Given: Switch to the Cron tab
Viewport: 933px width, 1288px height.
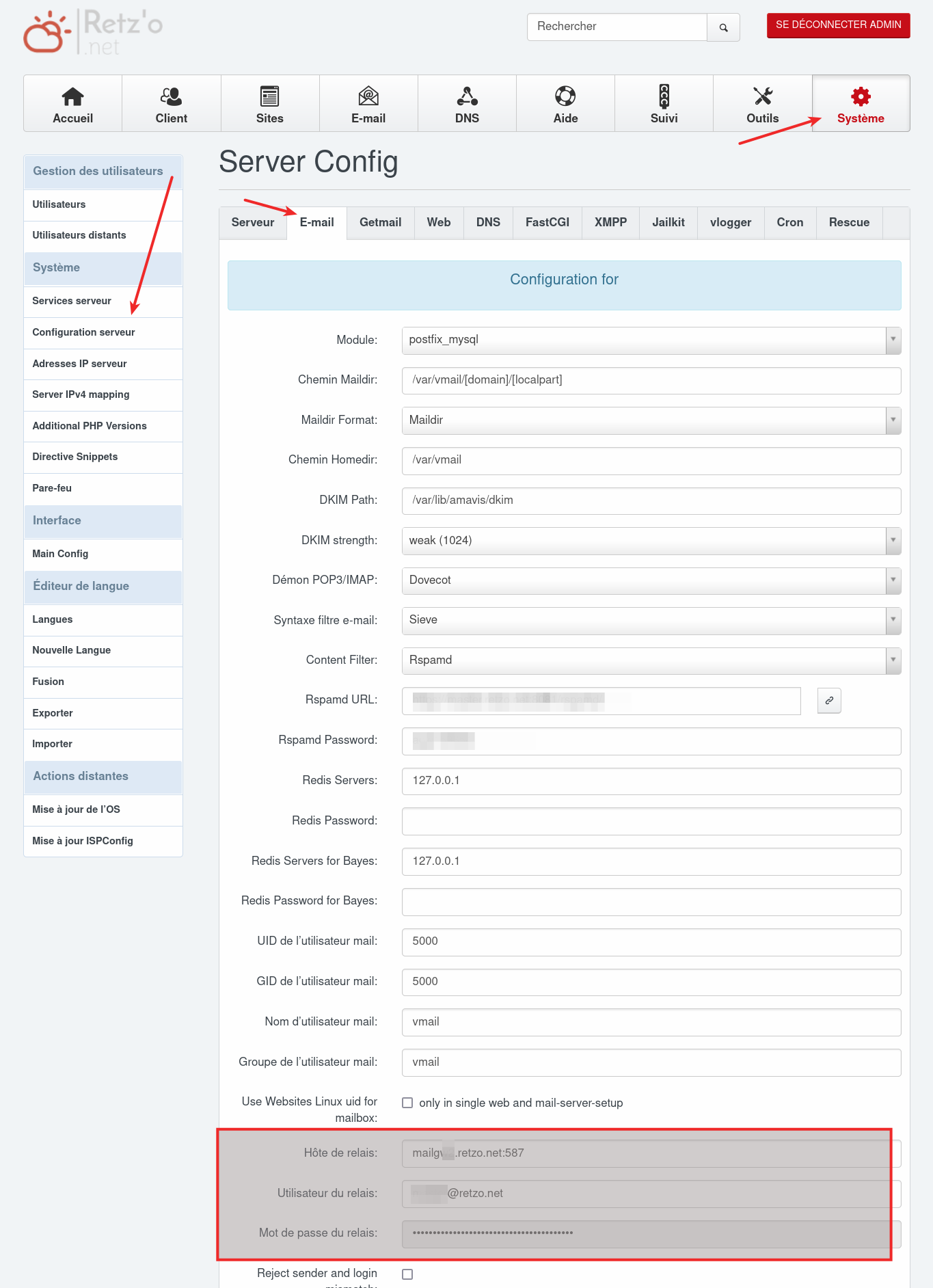Looking at the screenshot, I should 790,223.
